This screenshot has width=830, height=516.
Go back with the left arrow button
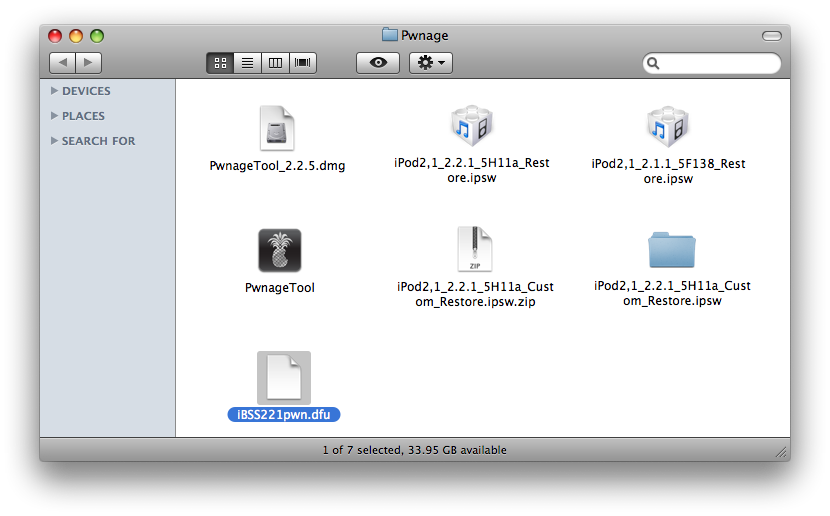click(63, 63)
